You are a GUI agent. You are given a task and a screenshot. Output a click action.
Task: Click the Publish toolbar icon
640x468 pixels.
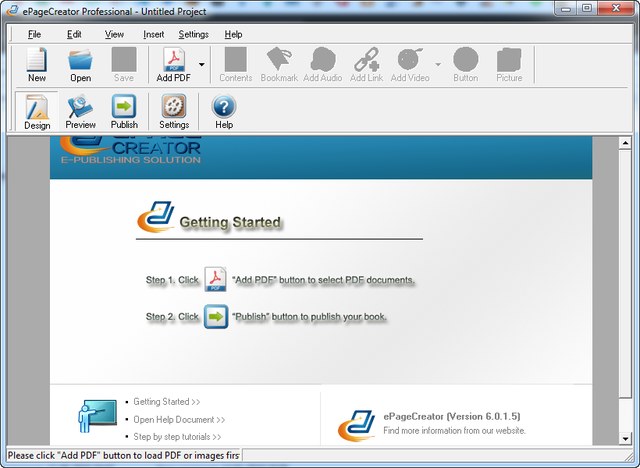[x=124, y=111]
